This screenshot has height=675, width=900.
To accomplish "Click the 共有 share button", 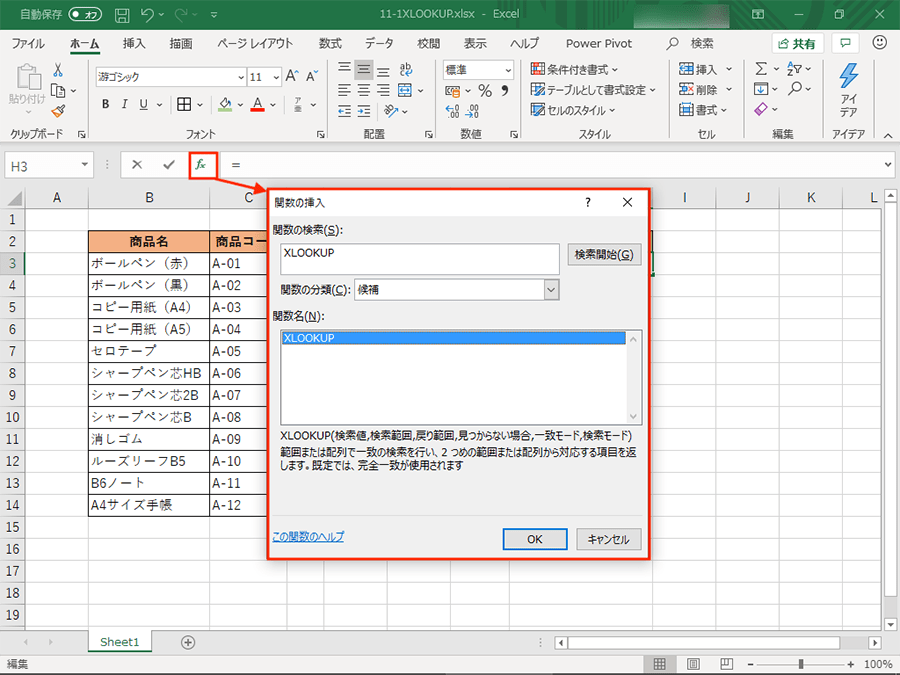I will pos(797,44).
